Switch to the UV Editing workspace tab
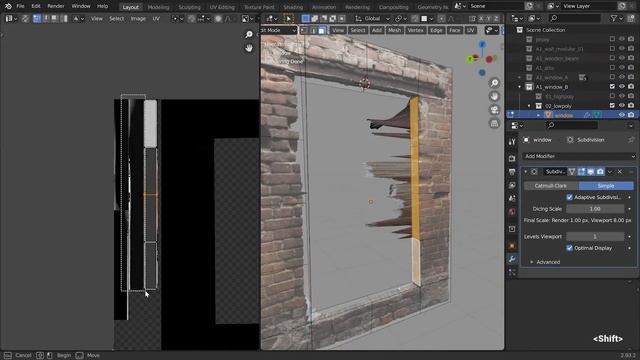This screenshot has height=360, width=640. 222,7
